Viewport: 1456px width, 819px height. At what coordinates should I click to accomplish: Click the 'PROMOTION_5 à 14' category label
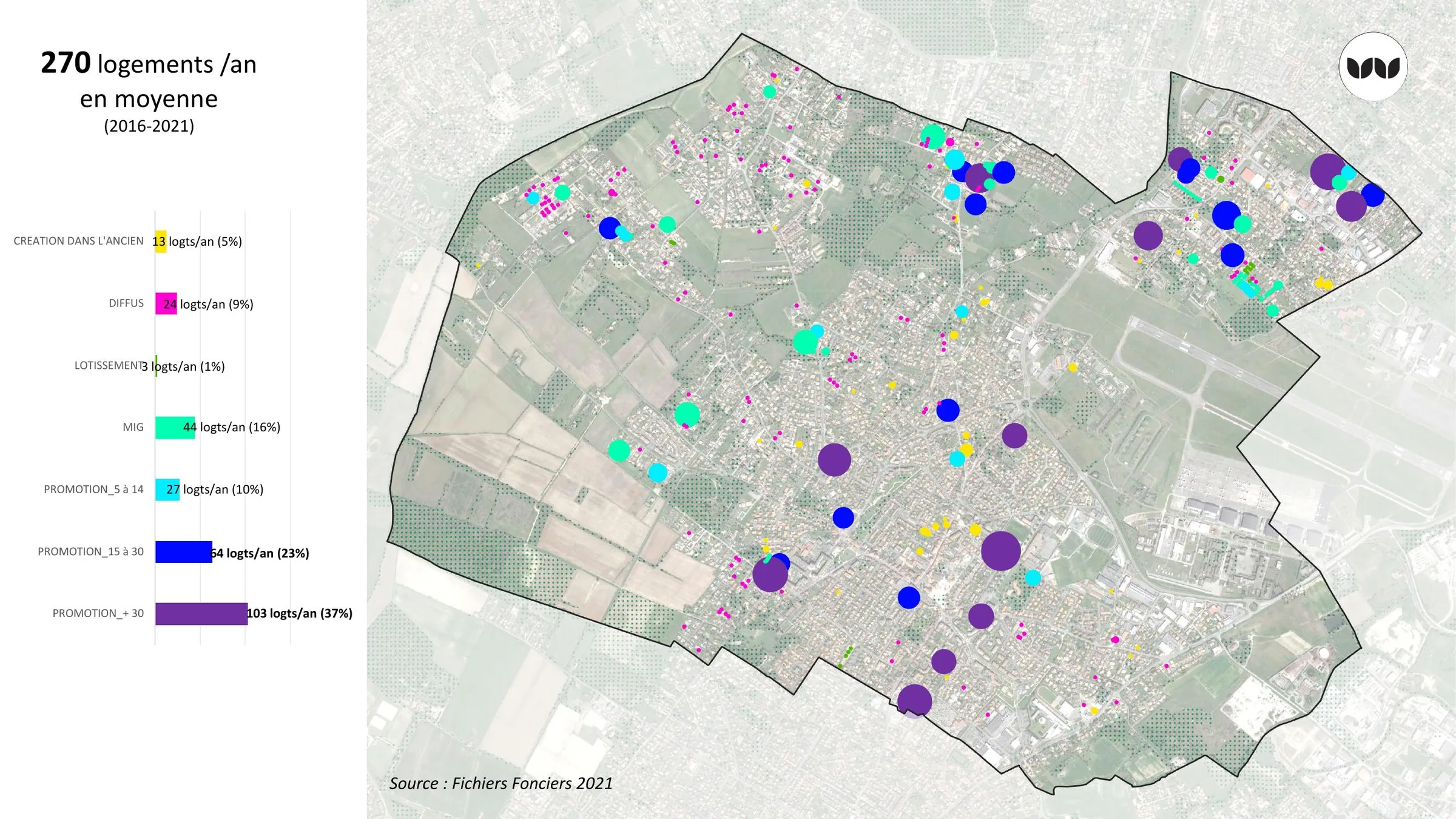[93, 490]
